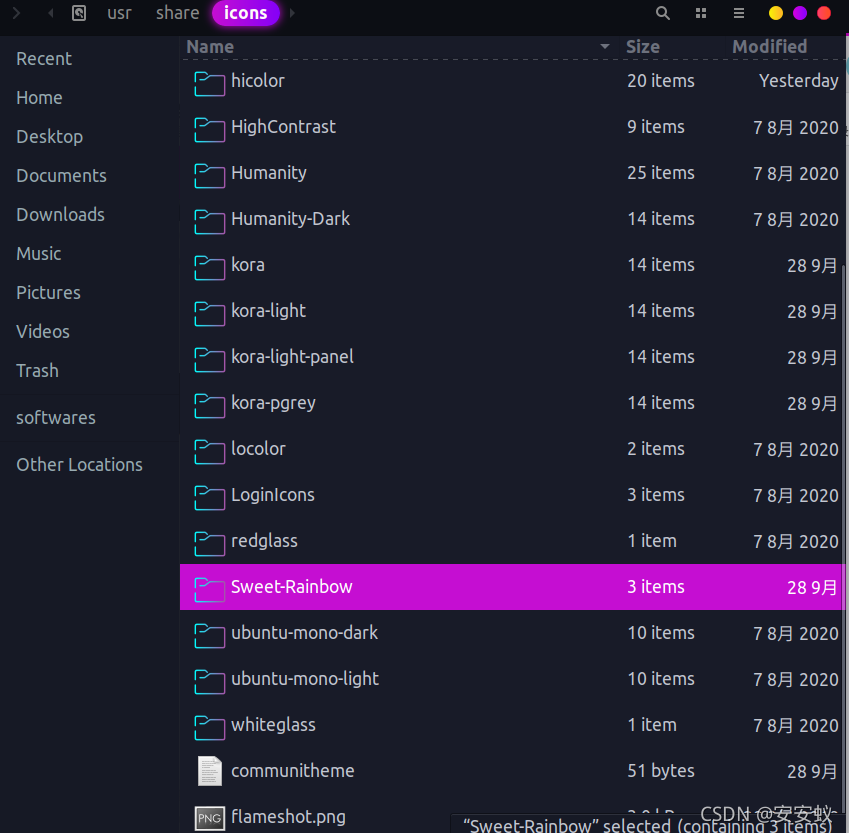Open Documents in sidebar
Screen dimensions: 849x833
pos(61,175)
